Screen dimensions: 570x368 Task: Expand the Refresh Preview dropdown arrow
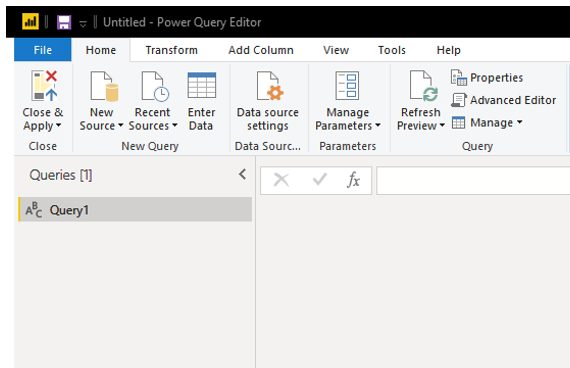pyautogui.click(x=442, y=125)
